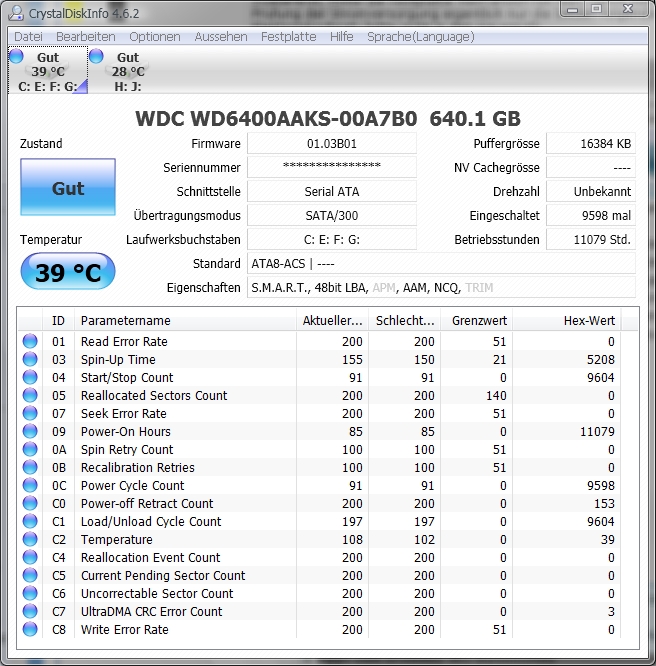Select disk tab H: J:
The width and height of the screenshot is (656, 666).
pos(127,71)
